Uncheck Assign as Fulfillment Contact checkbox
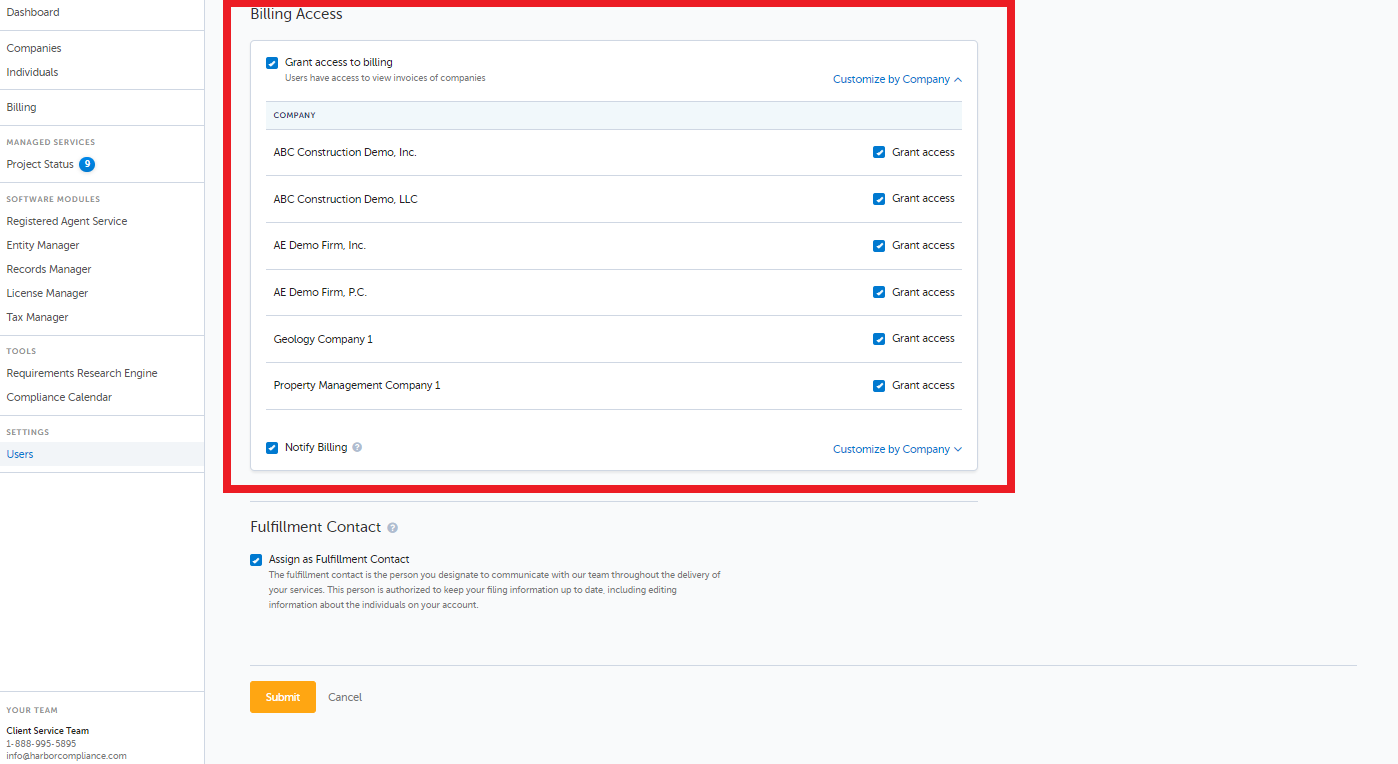 pyautogui.click(x=256, y=560)
